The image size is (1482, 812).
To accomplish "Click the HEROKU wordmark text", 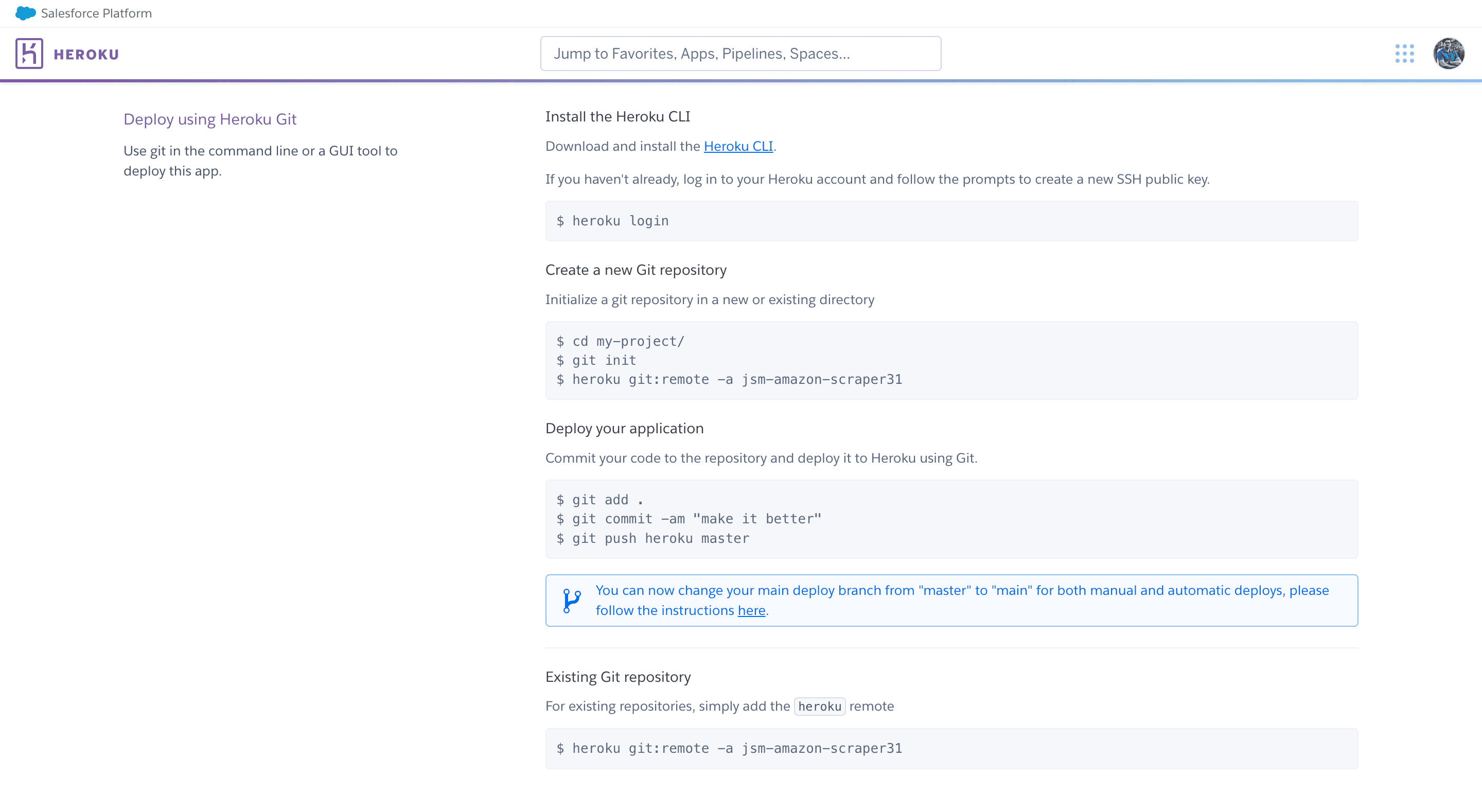I will coord(86,54).
